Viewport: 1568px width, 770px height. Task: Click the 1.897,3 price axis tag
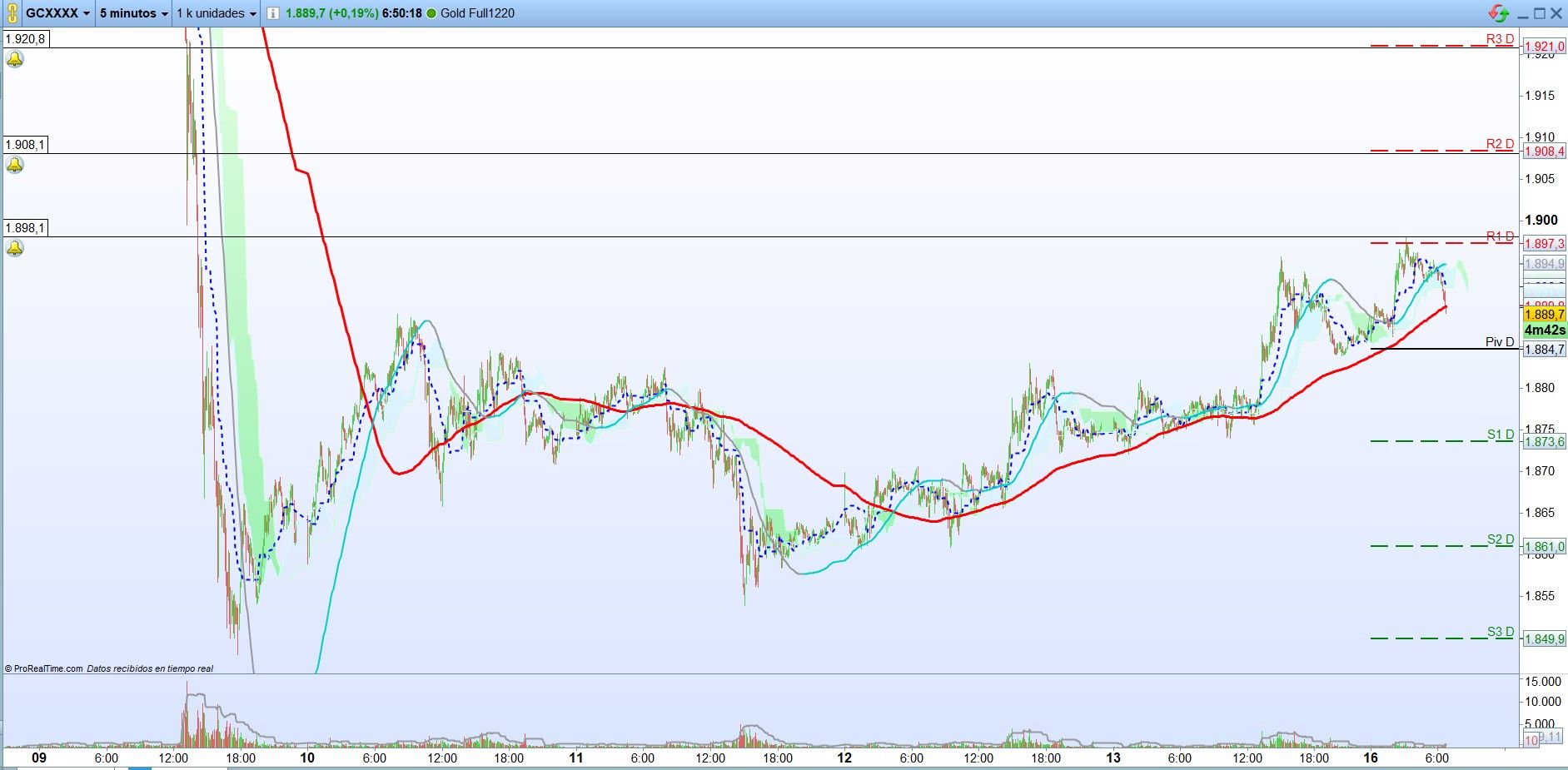pyautogui.click(x=1544, y=244)
